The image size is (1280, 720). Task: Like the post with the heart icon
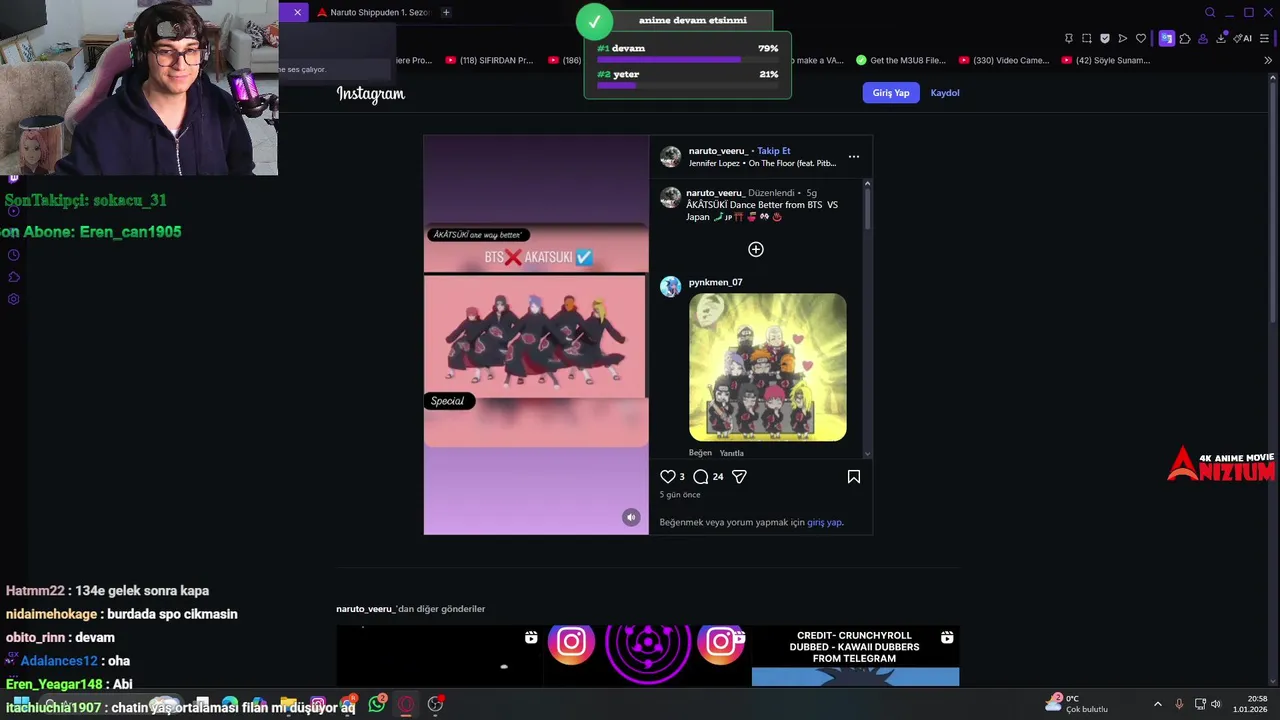coord(668,477)
